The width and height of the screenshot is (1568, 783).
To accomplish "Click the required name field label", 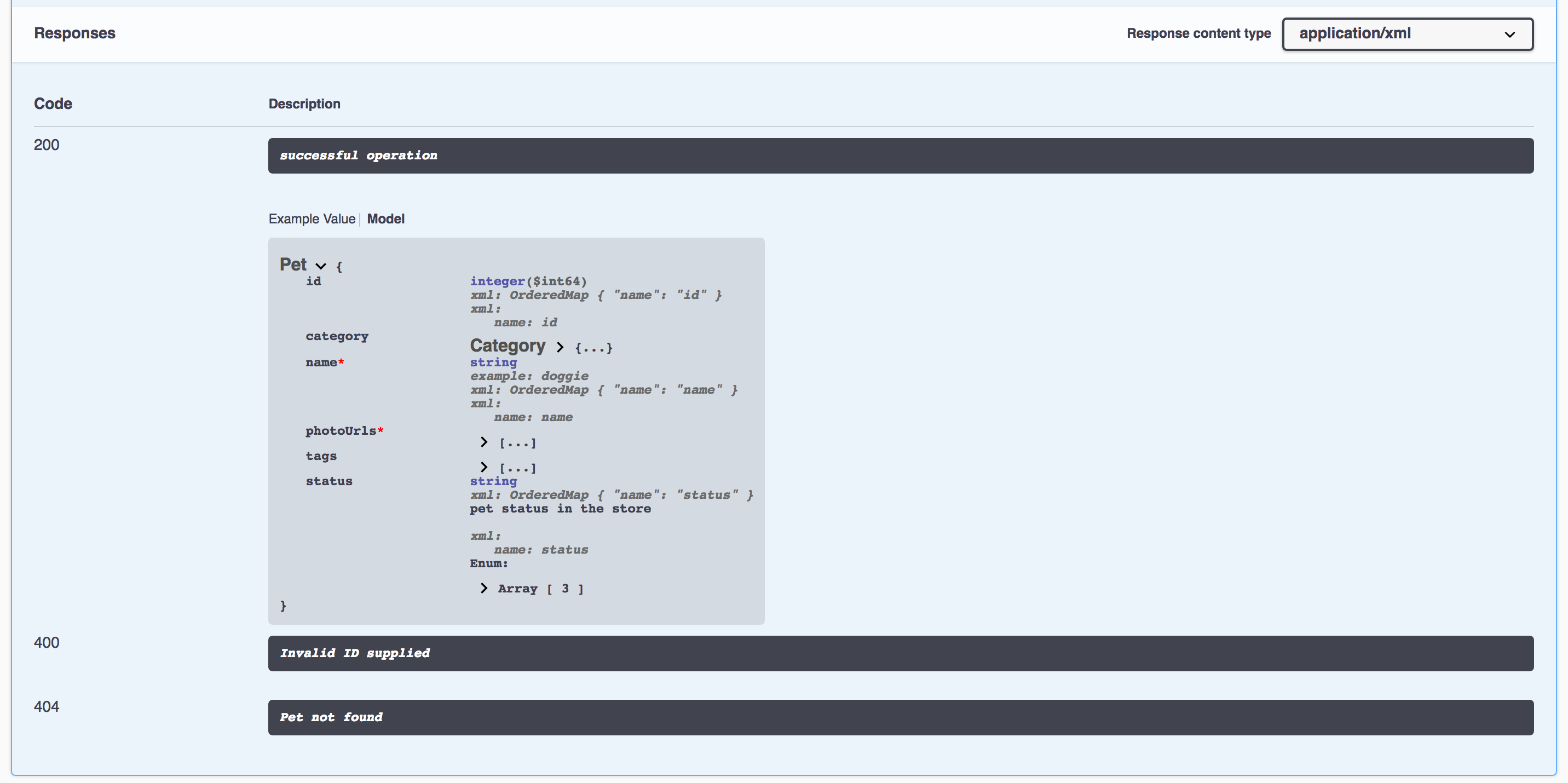I will point(321,362).
